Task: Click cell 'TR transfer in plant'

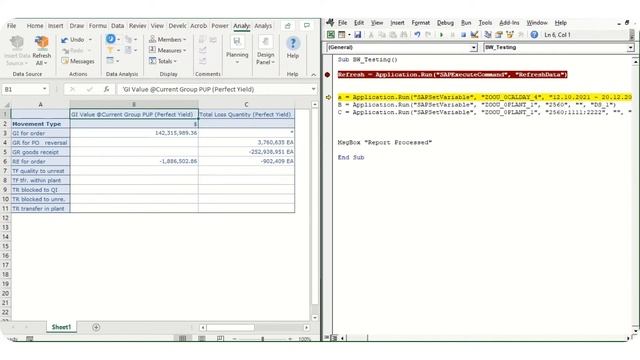Action: 40,209
